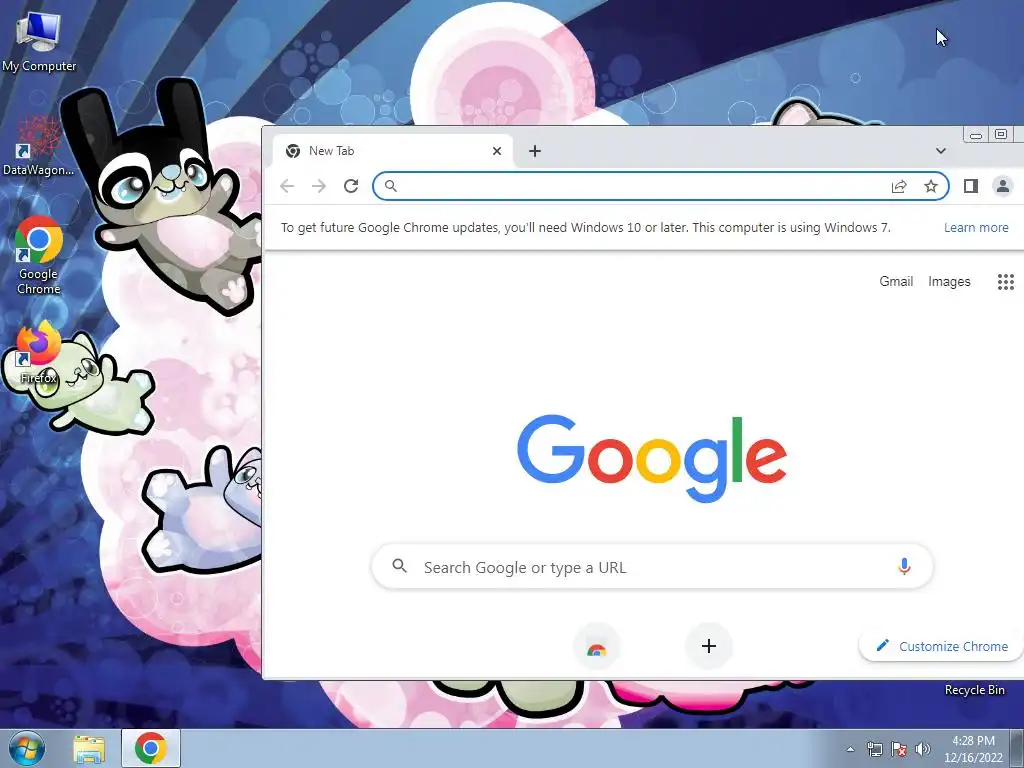The image size is (1024, 768).
Task: Start voice search with microphone icon
Action: pos(904,566)
